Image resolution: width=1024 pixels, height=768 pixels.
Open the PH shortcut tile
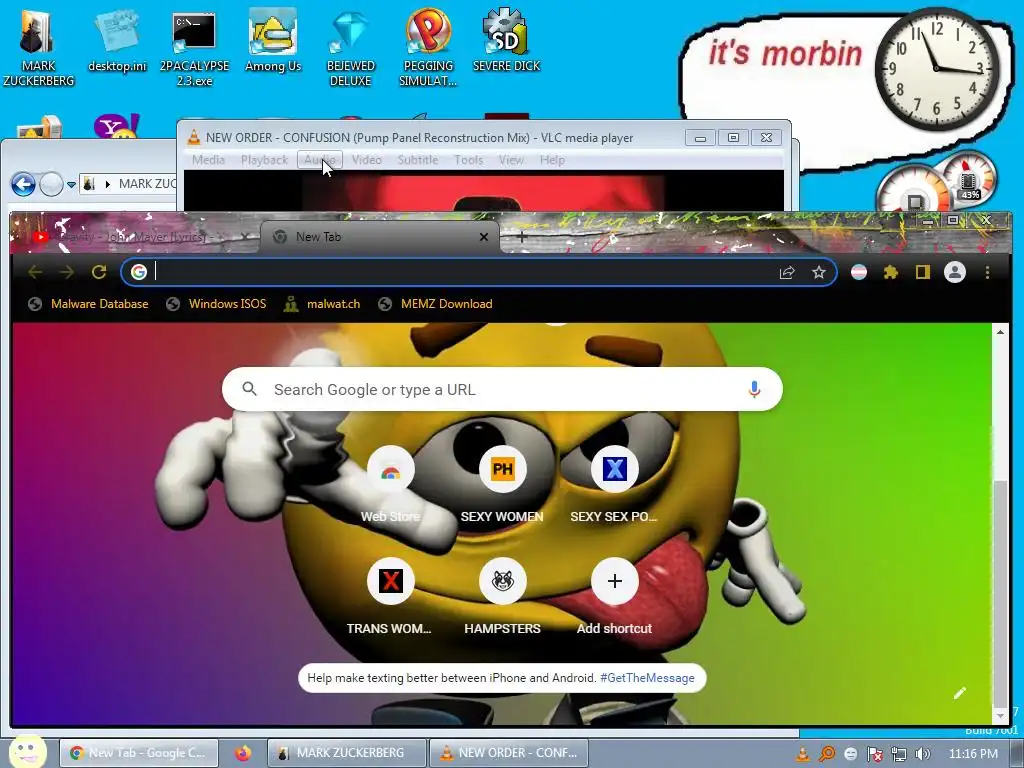tap(502, 484)
